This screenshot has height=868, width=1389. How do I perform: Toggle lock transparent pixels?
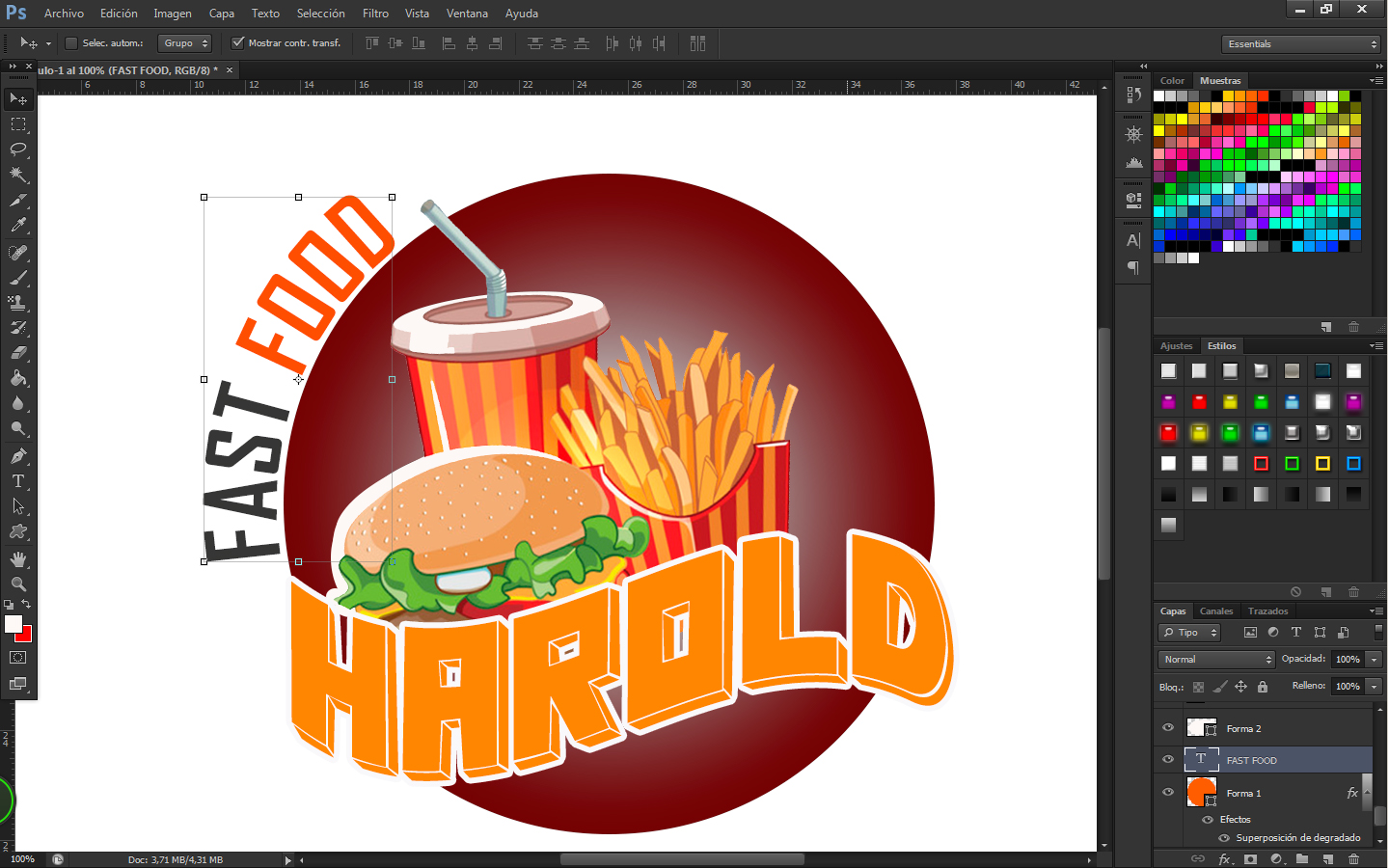1198,687
